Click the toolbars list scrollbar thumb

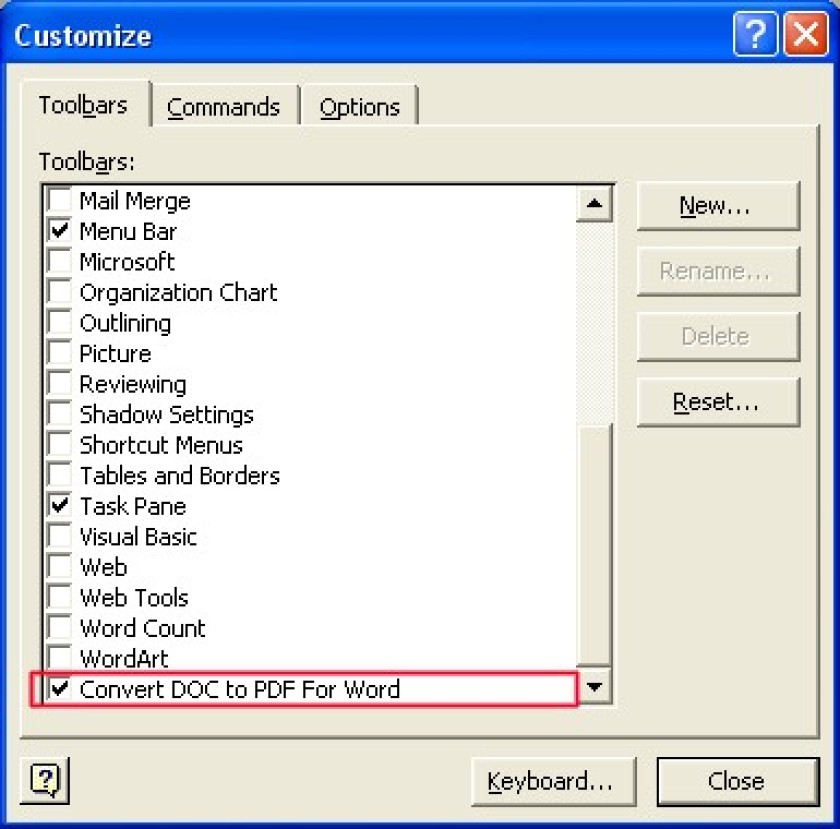coord(594,545)
